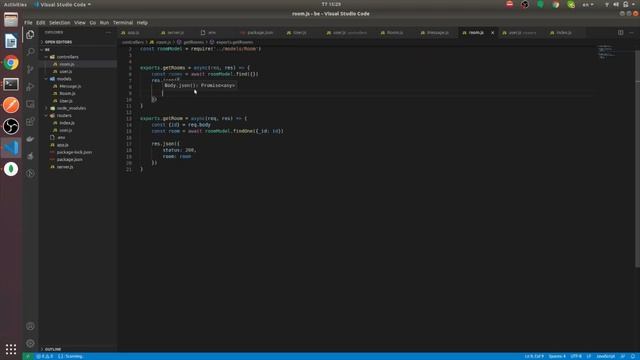Change JavaScript language mode
The width and height of the screenshot is (640, 360).
coord(606,356)
